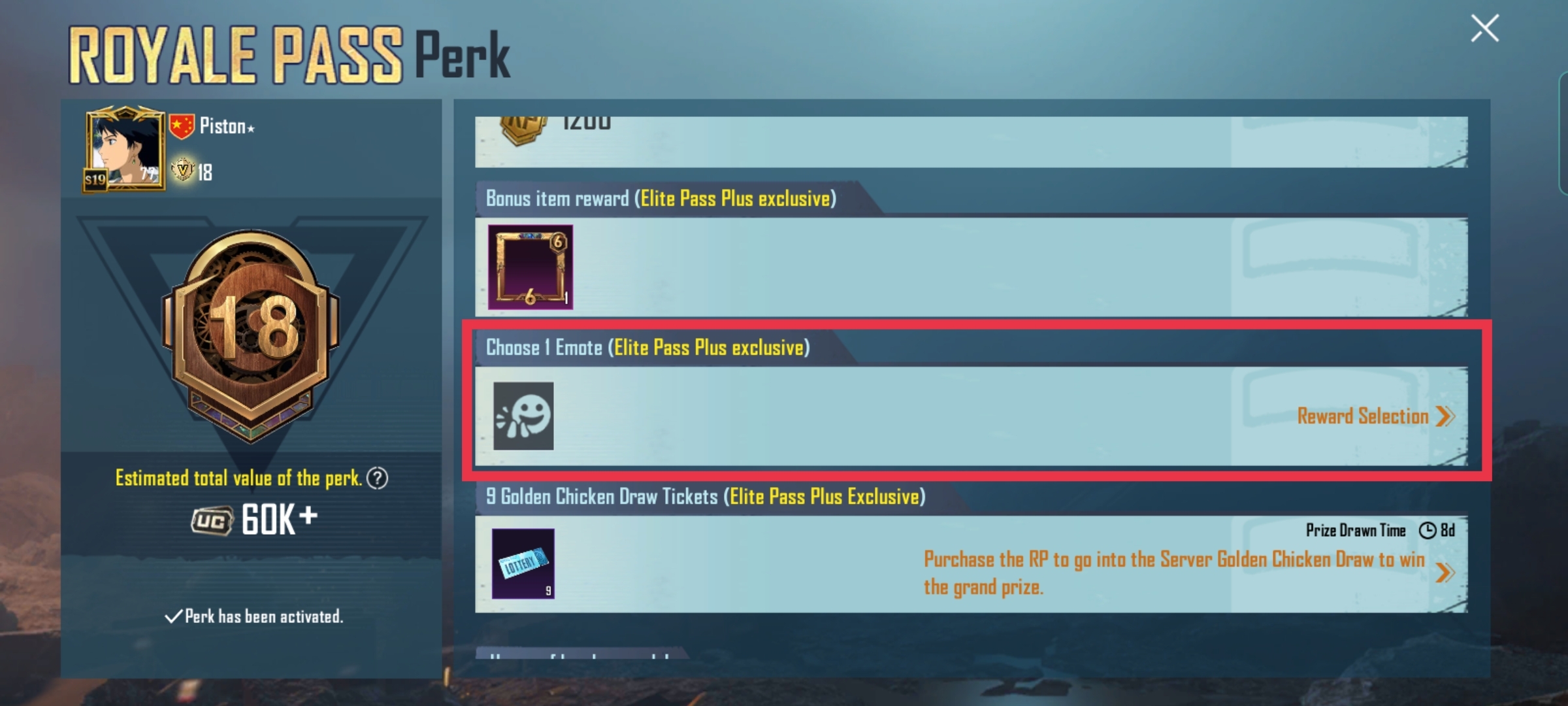Image resolution: width=1568 pixels, height=706 pixels.
Task: Open the Server Golden Chicken Draw text link
Action: pyautogui.click(x=1174, y=573)
